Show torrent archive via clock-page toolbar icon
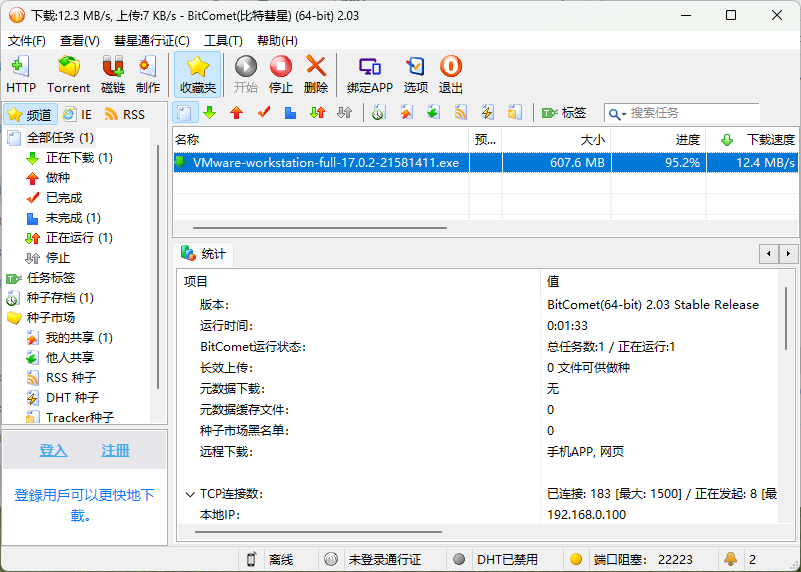This screenshot has width=801, height=572. point(379,112)
